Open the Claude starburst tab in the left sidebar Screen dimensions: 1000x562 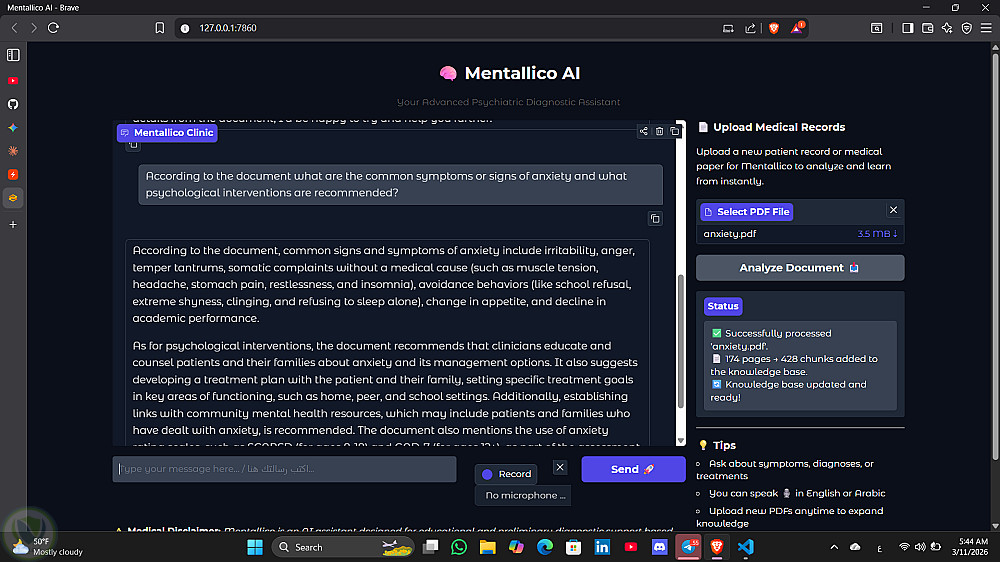tap(13, 151)
